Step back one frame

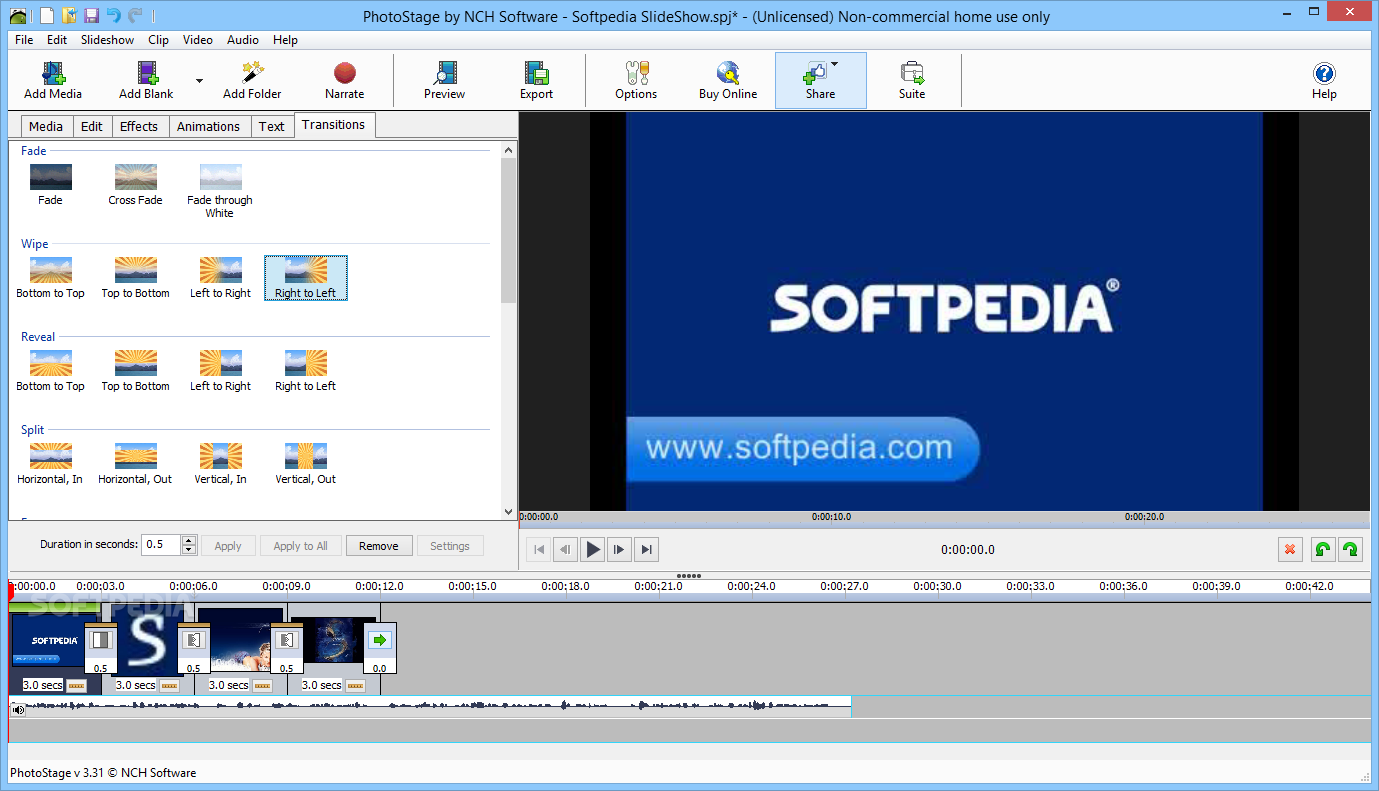click(565, 549)
